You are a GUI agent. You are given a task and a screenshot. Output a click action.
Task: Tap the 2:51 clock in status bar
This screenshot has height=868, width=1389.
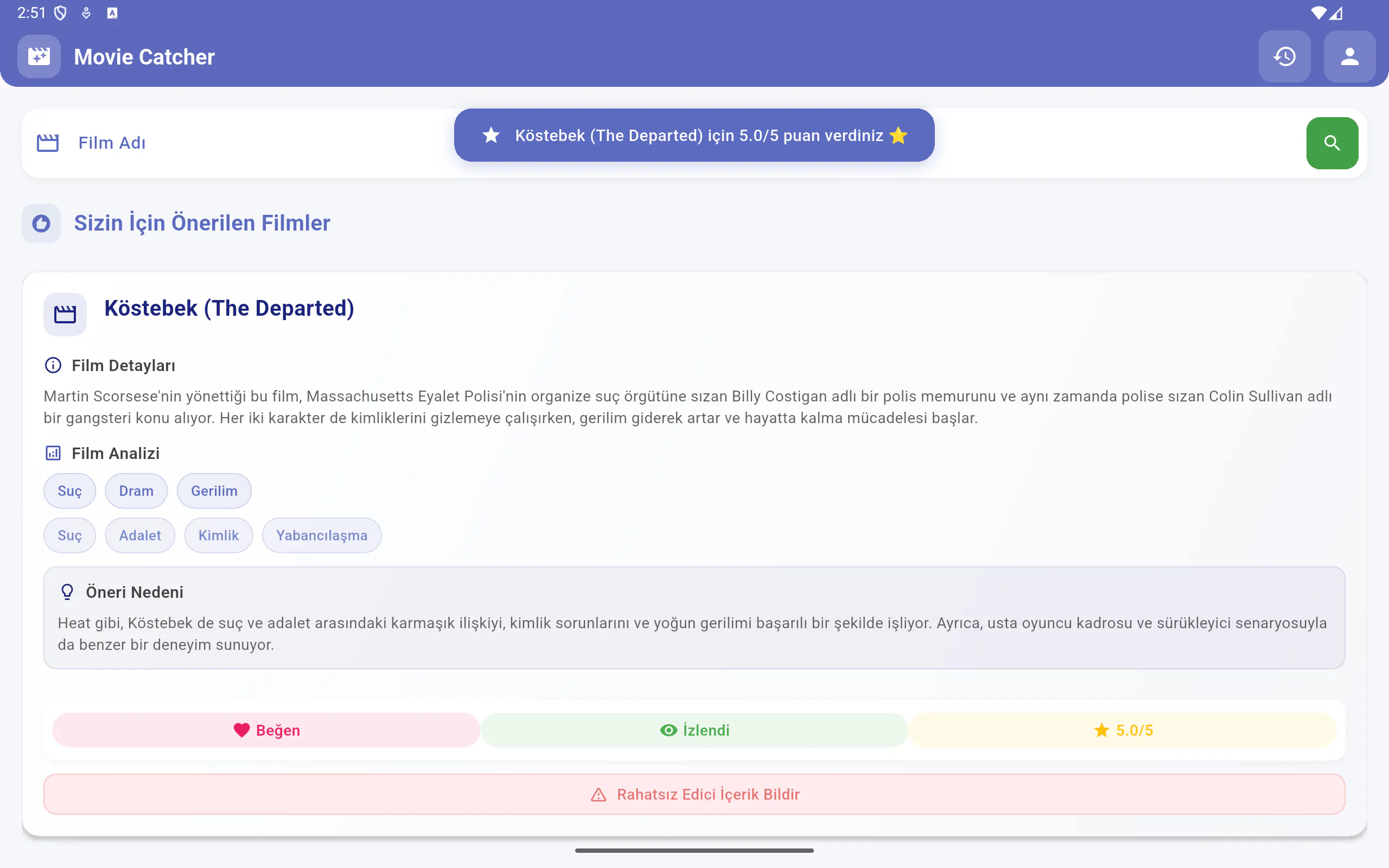click(31, 12)
